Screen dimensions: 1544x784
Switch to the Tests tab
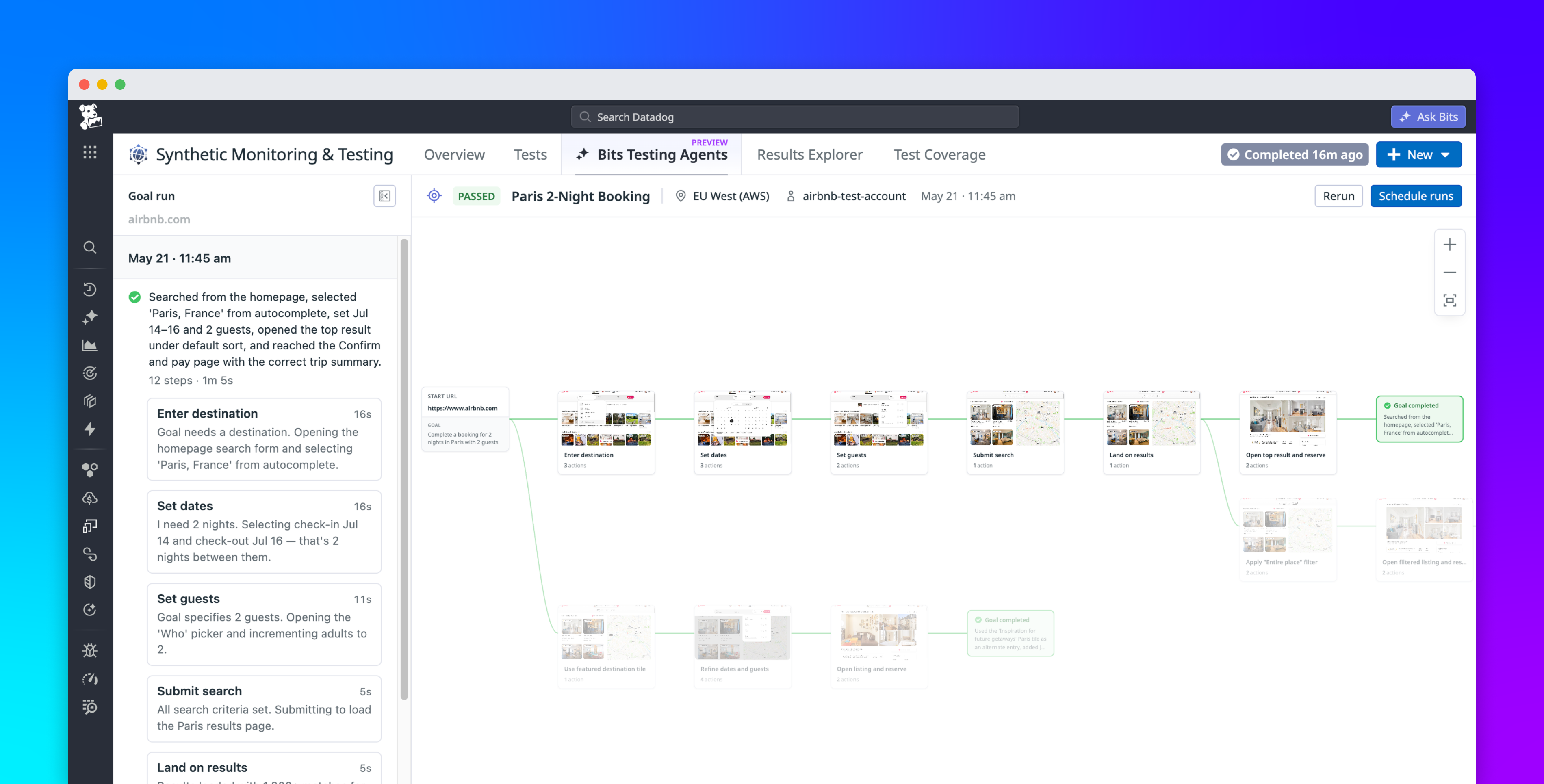(x=531, y=155)
